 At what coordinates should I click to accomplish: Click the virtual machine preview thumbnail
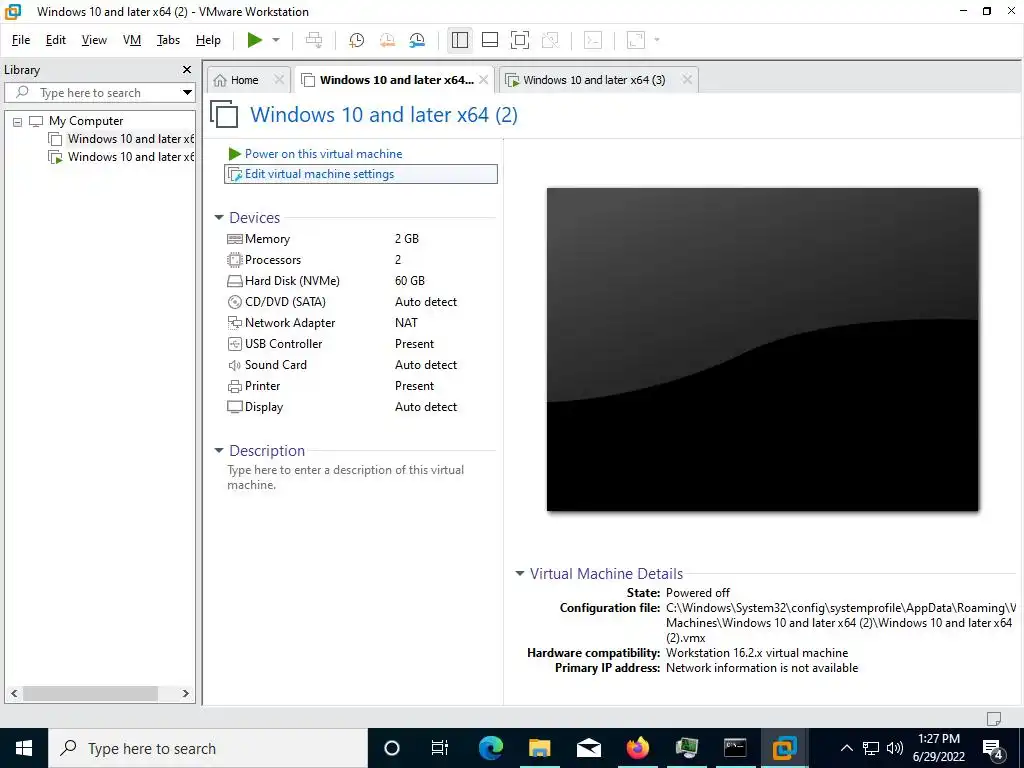click(x=762, y=349)
